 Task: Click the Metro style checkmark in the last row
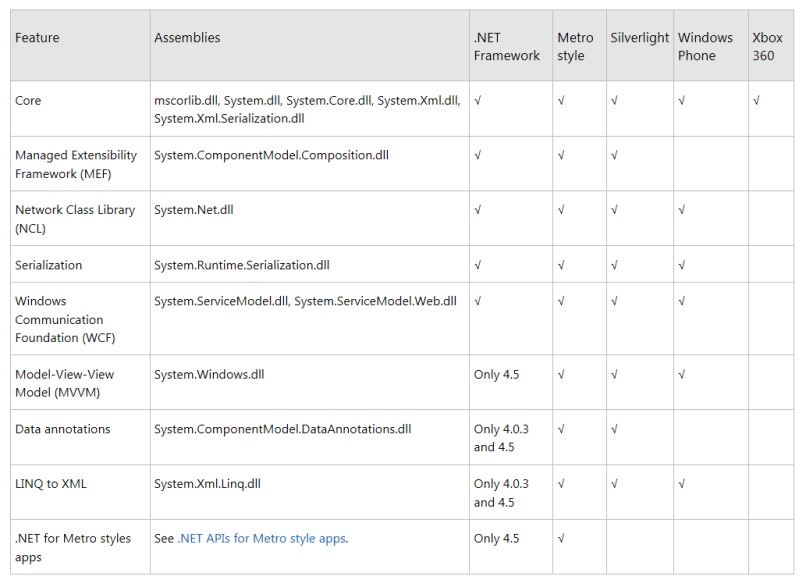[x=561, y=538]
